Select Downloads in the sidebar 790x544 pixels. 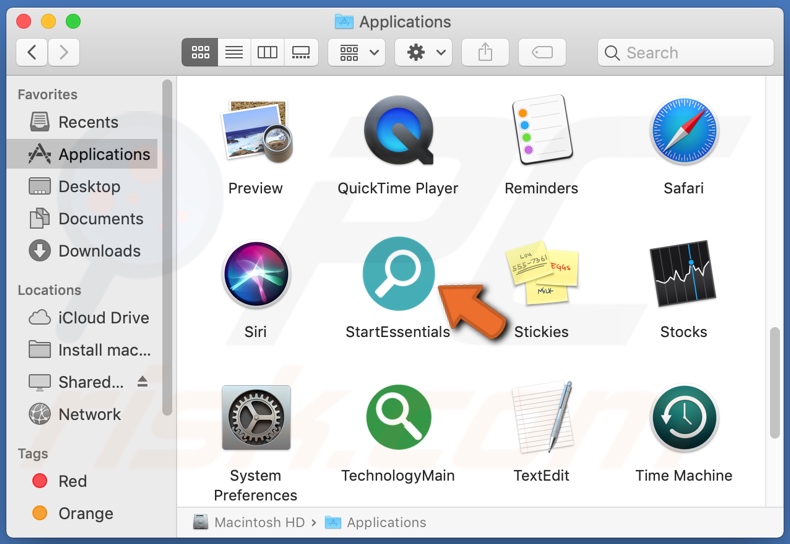pyautogui.click(x=99, y=251)
